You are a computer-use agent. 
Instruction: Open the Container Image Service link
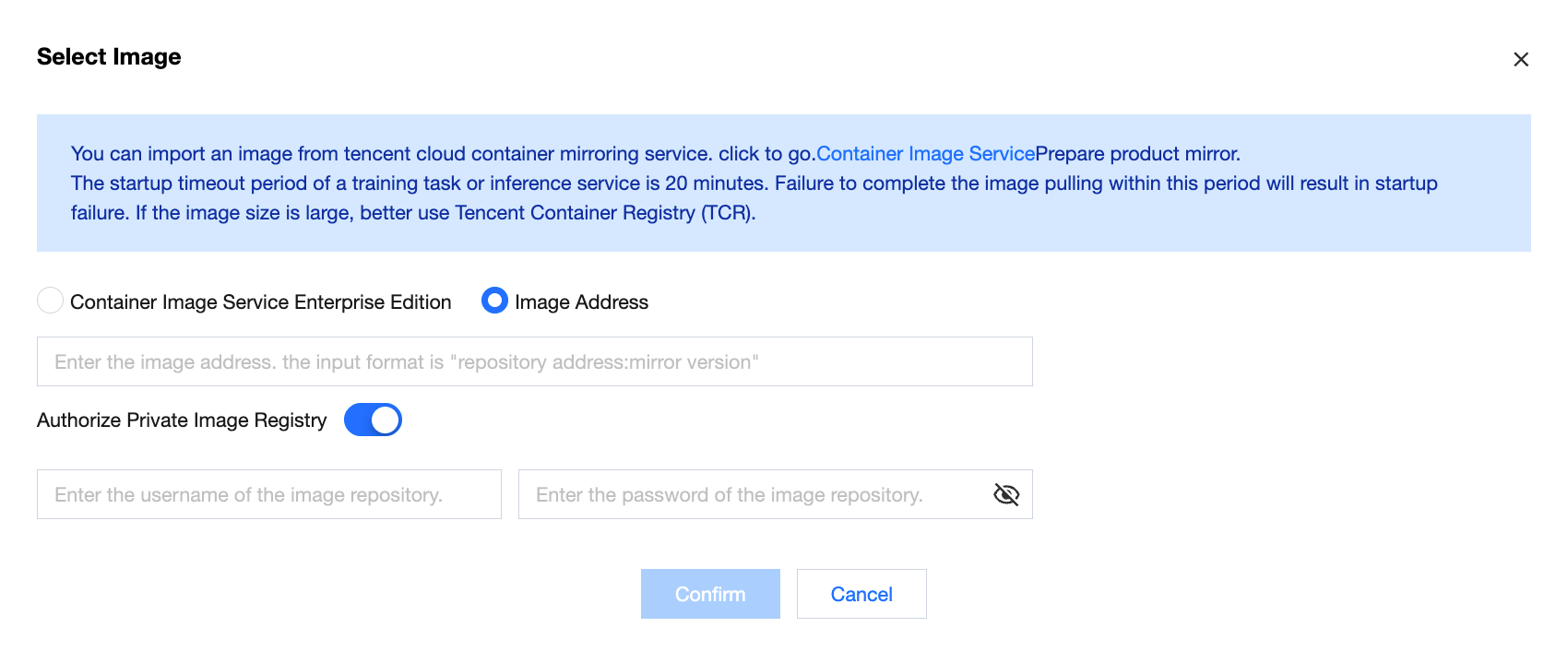pos(925,154)
